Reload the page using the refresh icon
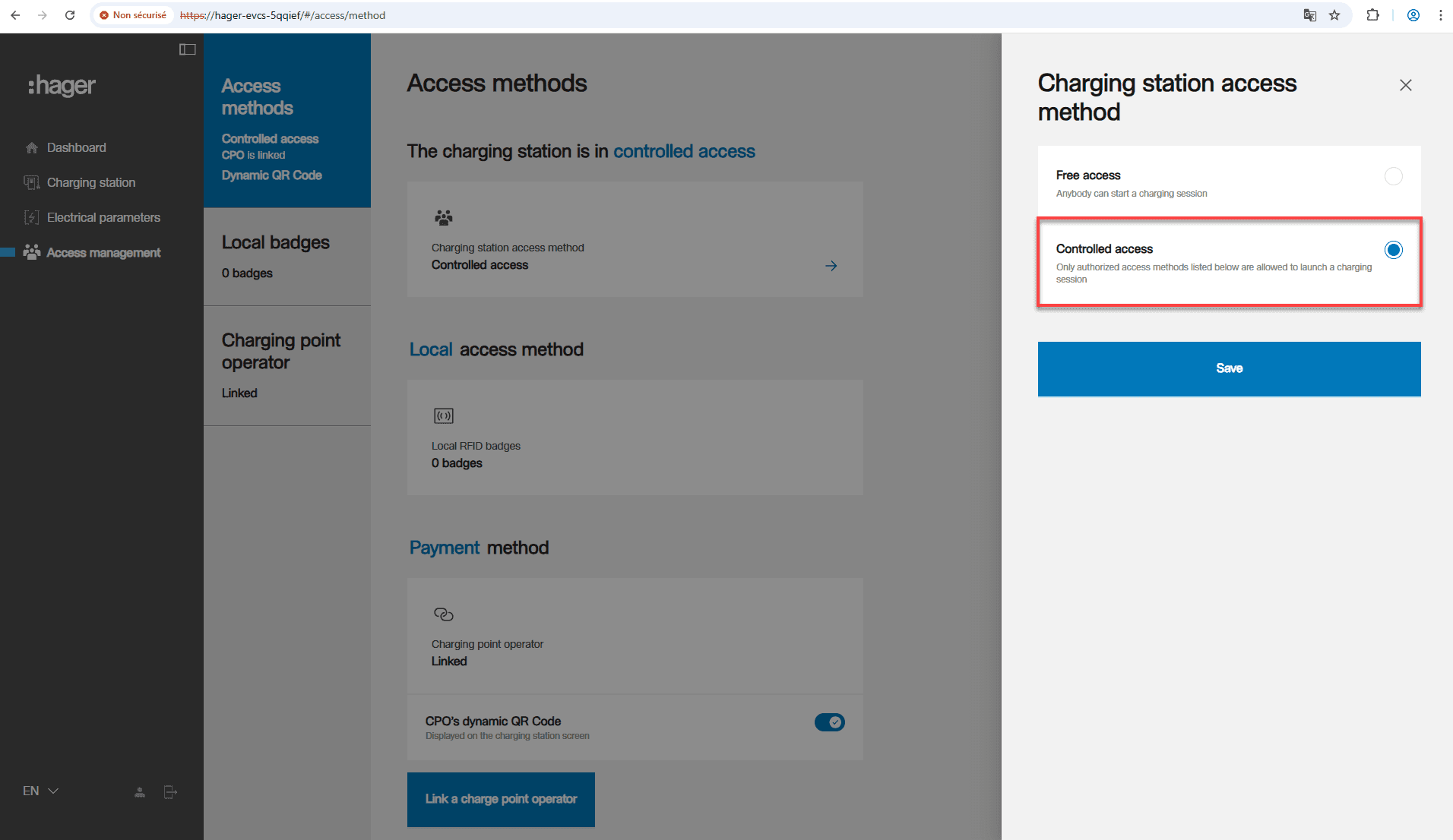The height and width of the screenshot is (840, 1453). point(70,15)
